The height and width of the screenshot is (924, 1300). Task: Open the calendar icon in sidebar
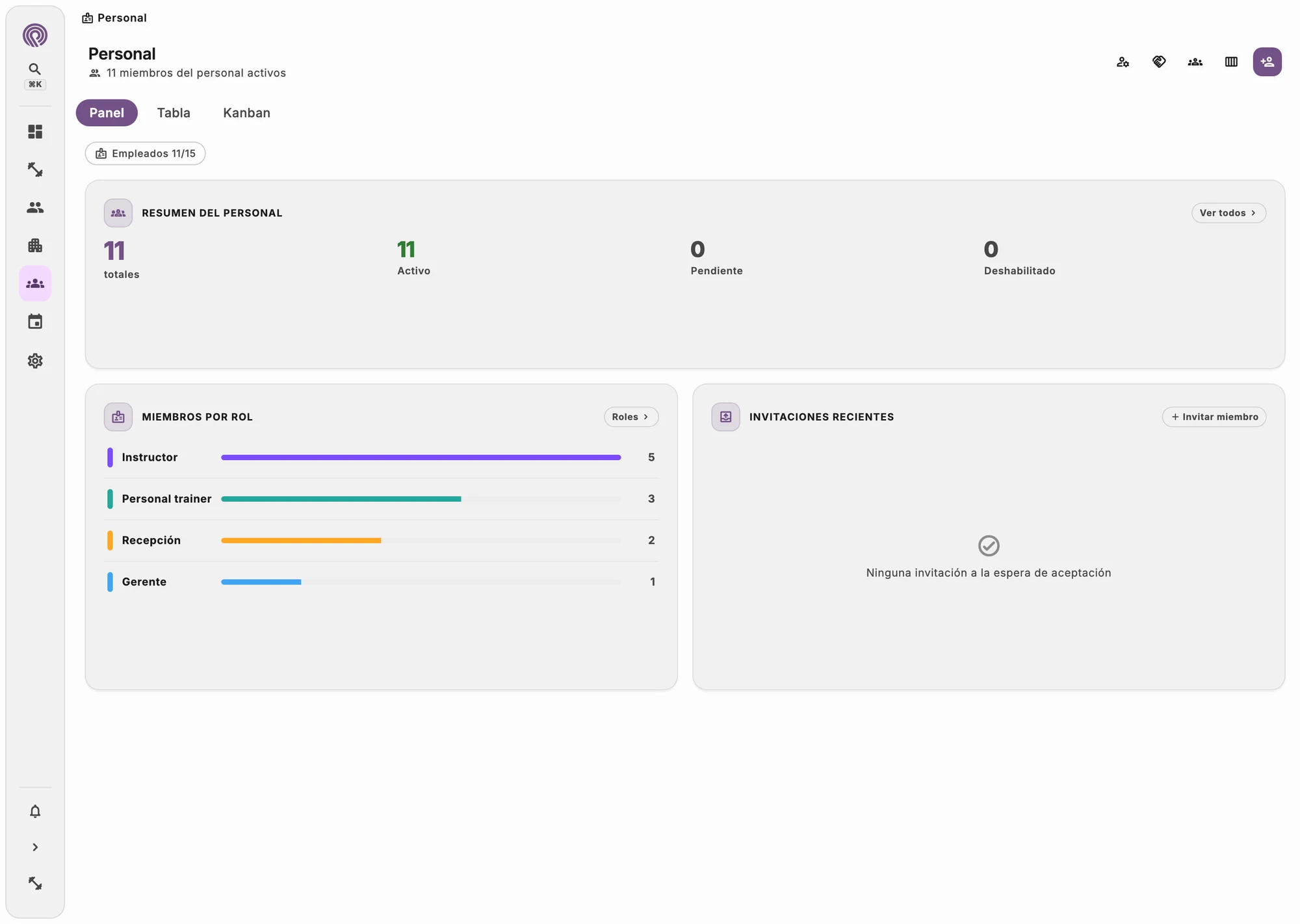(x=35, y=322)
